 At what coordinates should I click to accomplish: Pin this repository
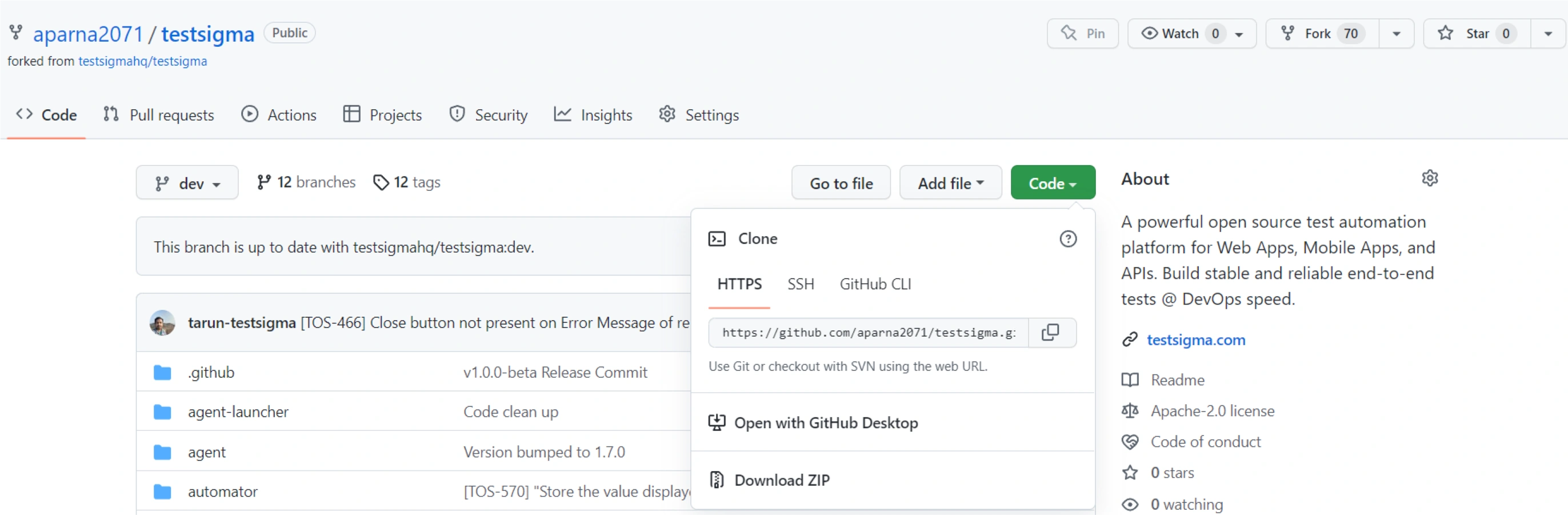tap(1082, 34)
